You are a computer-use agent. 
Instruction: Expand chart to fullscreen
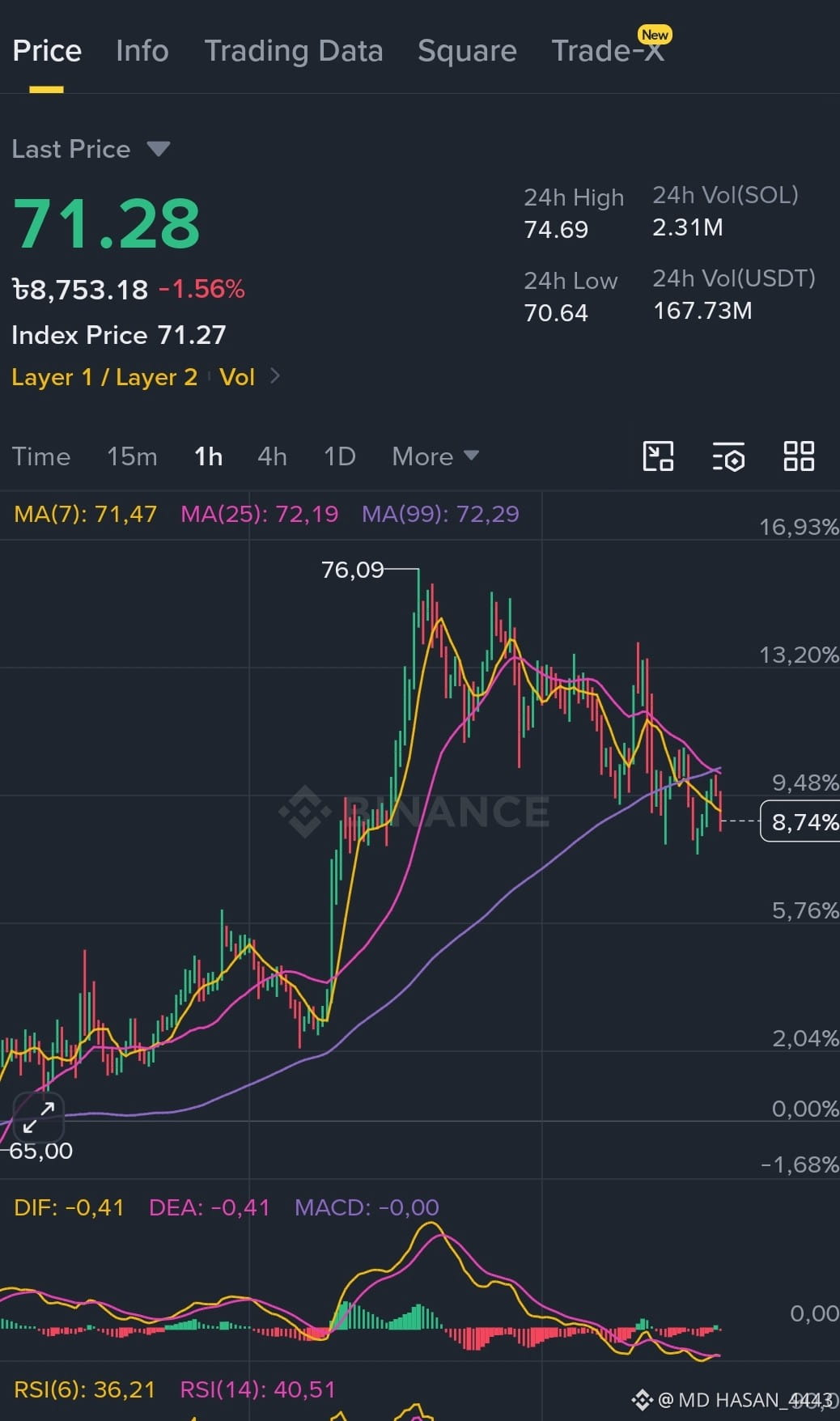(x=39, y=1117)
